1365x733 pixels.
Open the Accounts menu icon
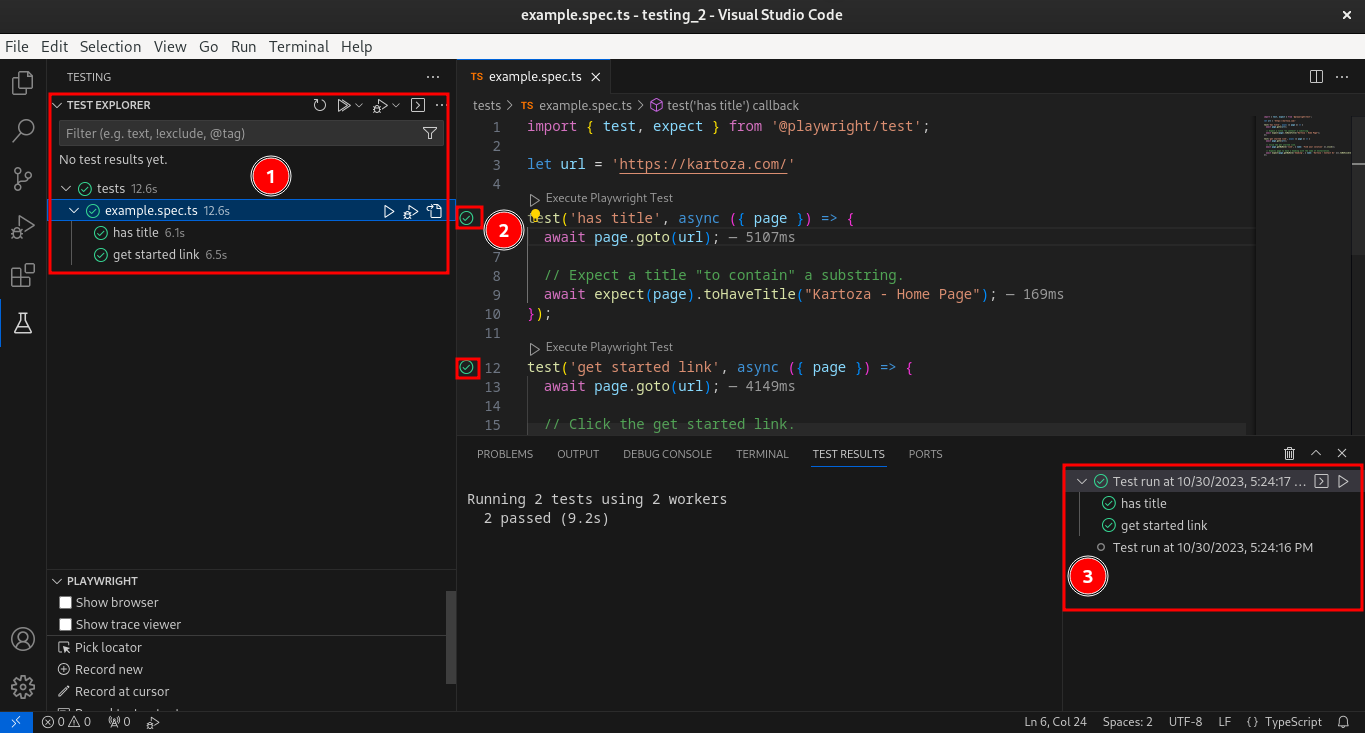pos(23,639)
